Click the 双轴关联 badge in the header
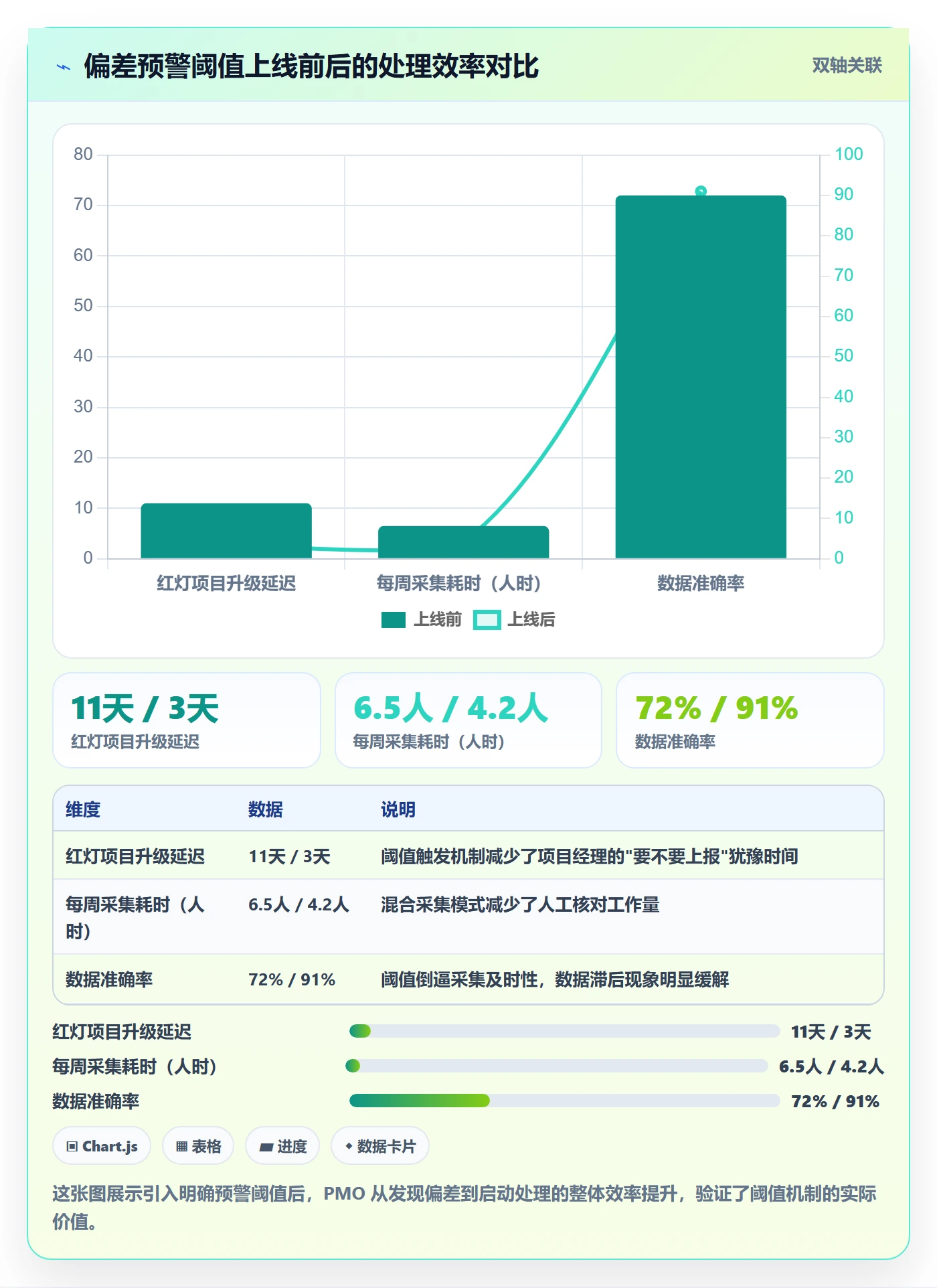The image size is (937, 1288). click(847, 66)
